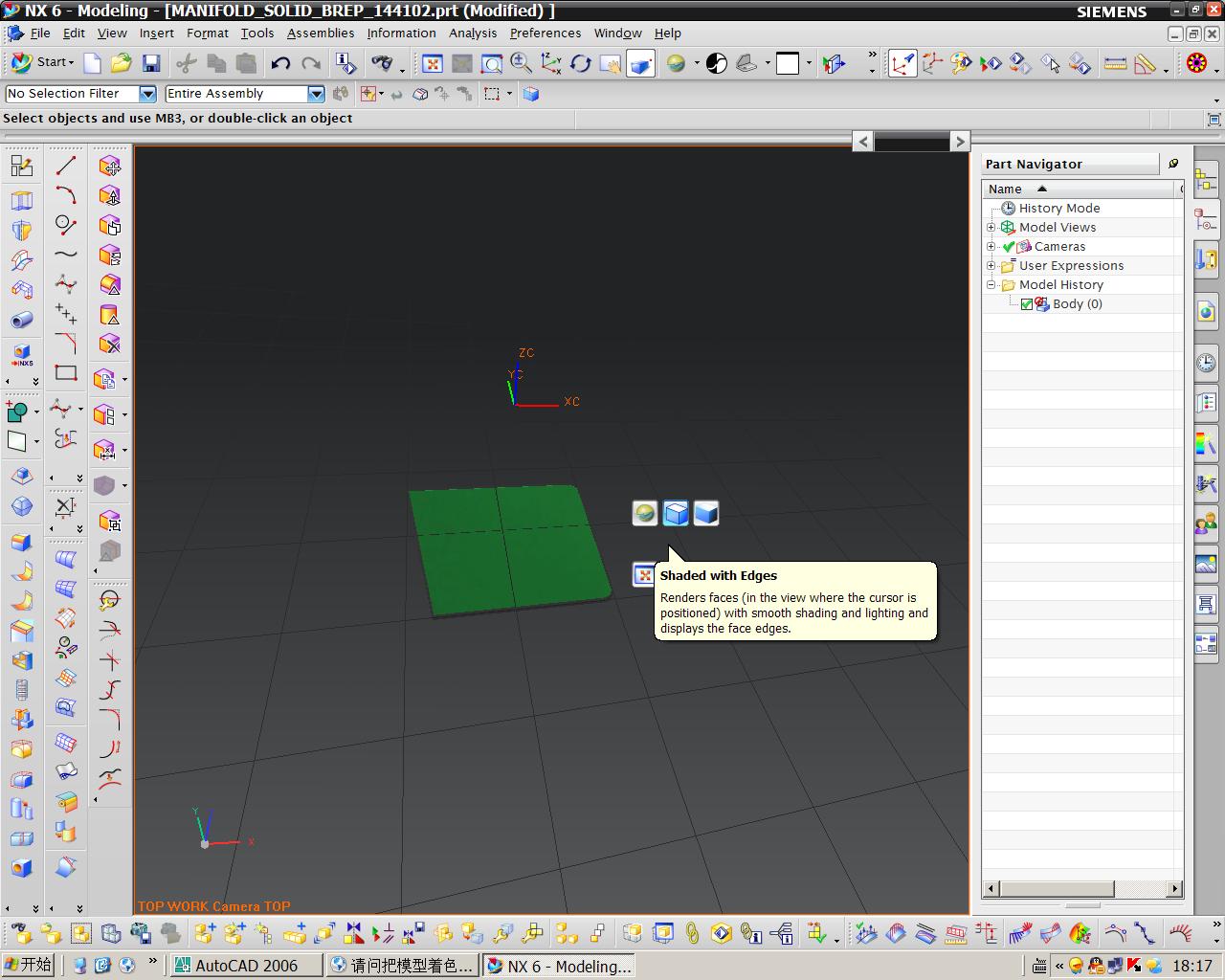Image resolution: width=1225 pixels, height=980 pixels.
Task: Open the File menu
Action: tap(40, 33)
